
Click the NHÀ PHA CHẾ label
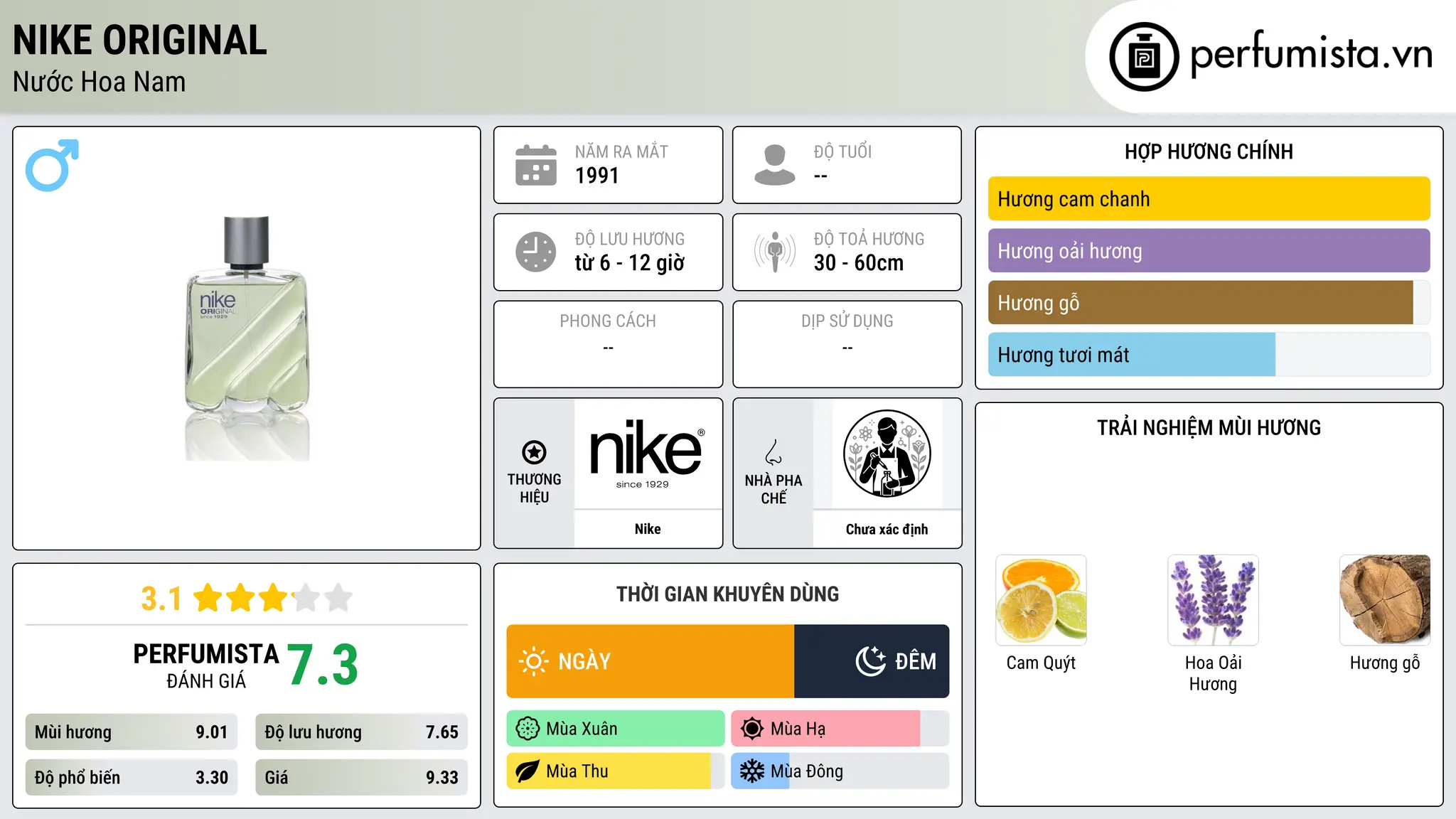pyautogui.click(x=773, y=489)
